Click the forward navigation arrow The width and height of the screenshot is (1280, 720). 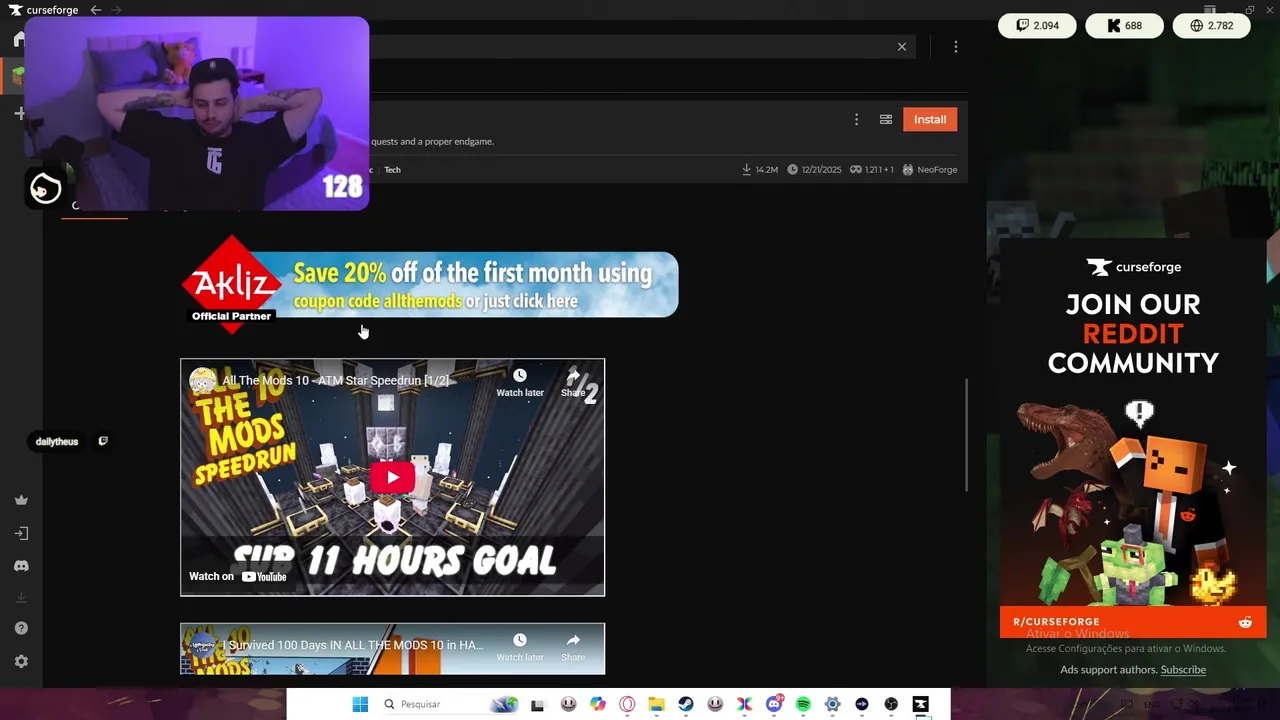coord(117,10)
